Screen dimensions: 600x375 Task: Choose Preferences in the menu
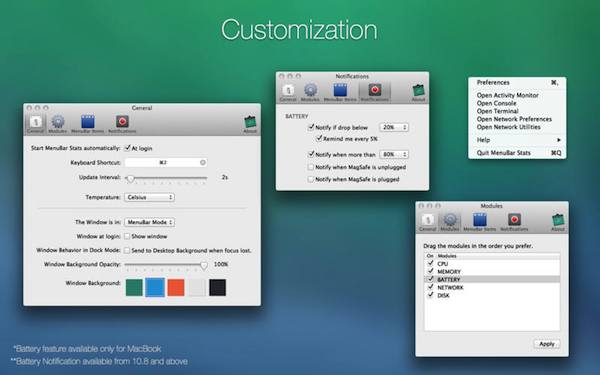[517, 83]
